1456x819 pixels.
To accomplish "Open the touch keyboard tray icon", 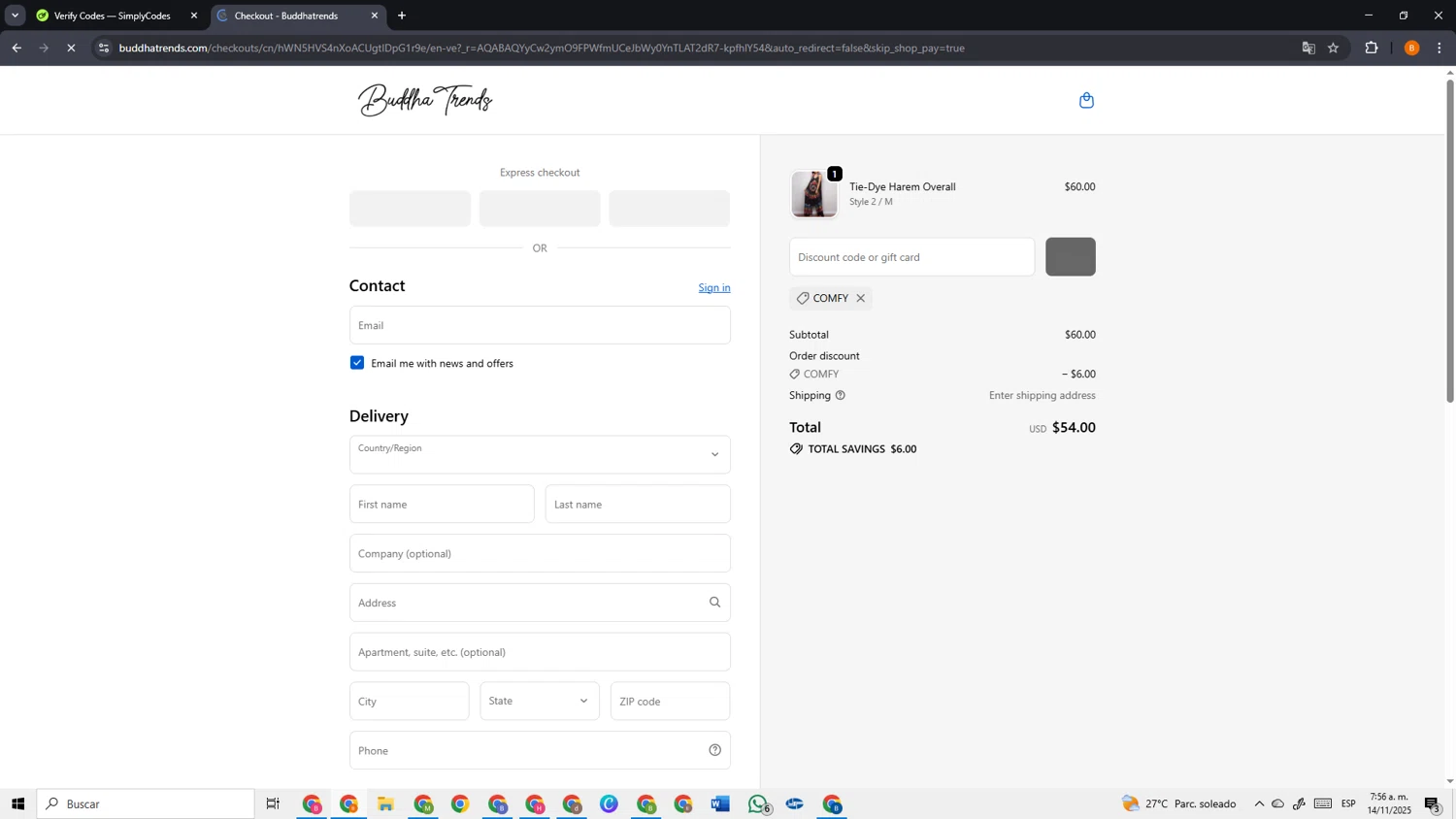I will click(x=1323, y=803).
